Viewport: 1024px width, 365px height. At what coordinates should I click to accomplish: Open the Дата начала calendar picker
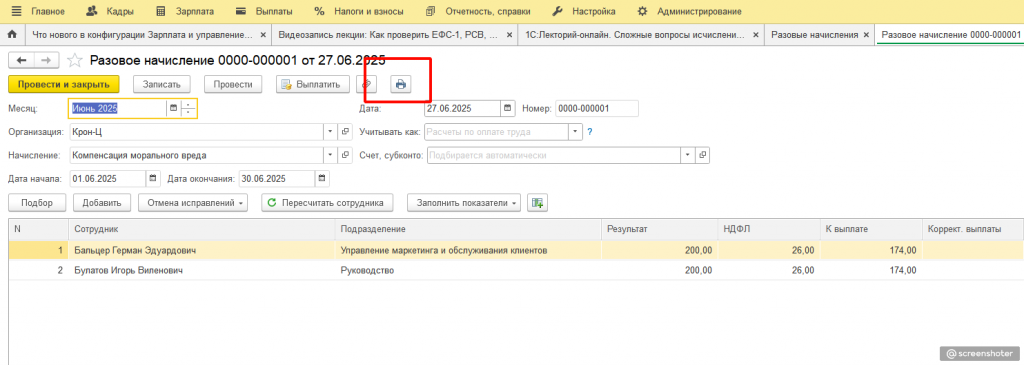[x=153, y=178]
